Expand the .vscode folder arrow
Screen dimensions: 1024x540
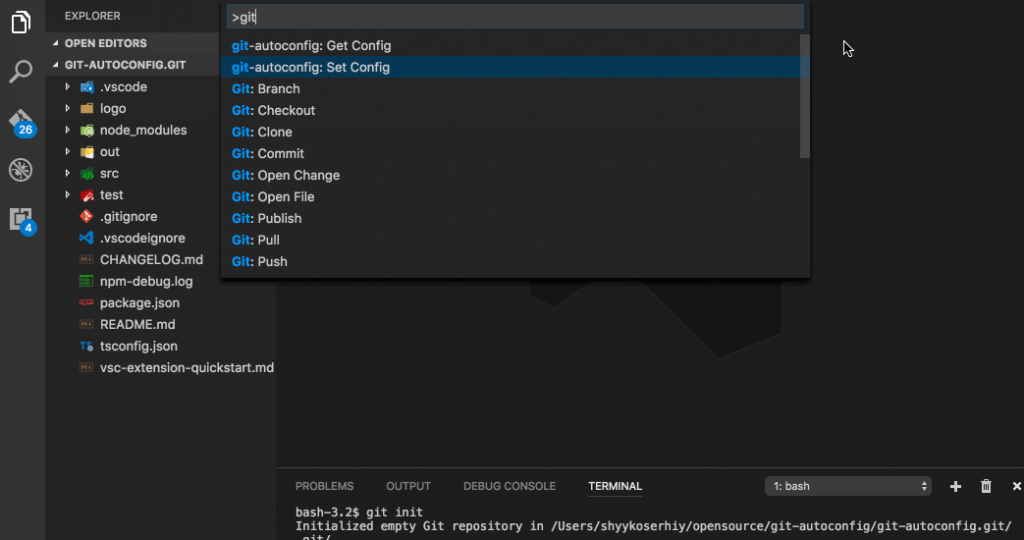[67, 87]
